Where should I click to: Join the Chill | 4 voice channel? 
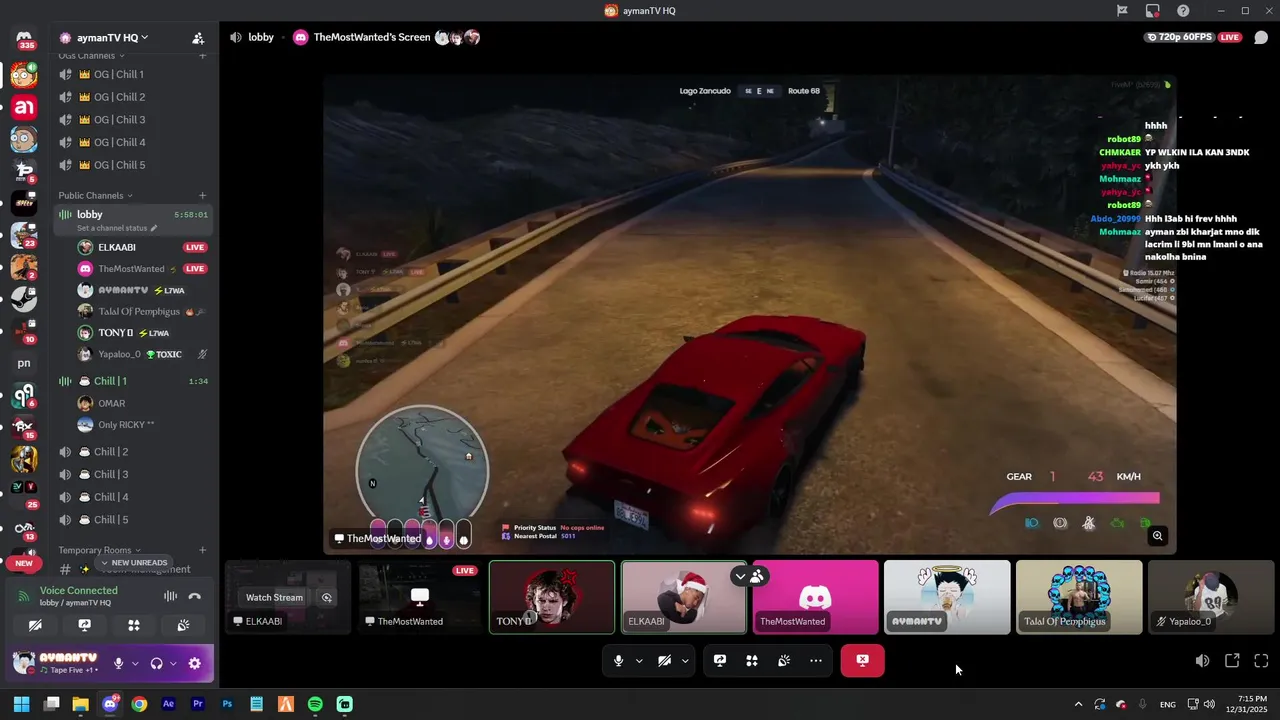133,497
